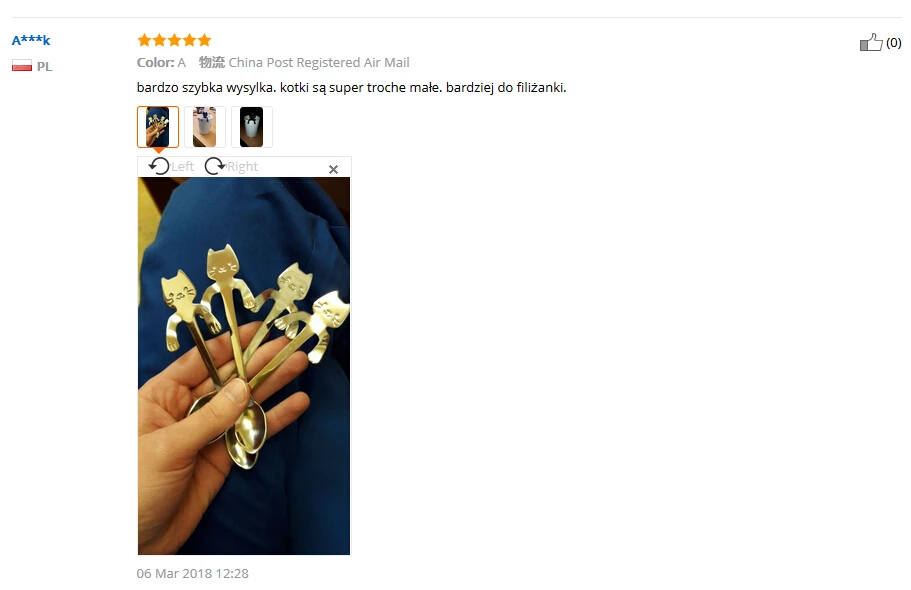Image resolution: width=911 pixels, height=590 pixels.
Task: Select the first thumbnail of spoons in hand
Action: click(x=158, y=127)
